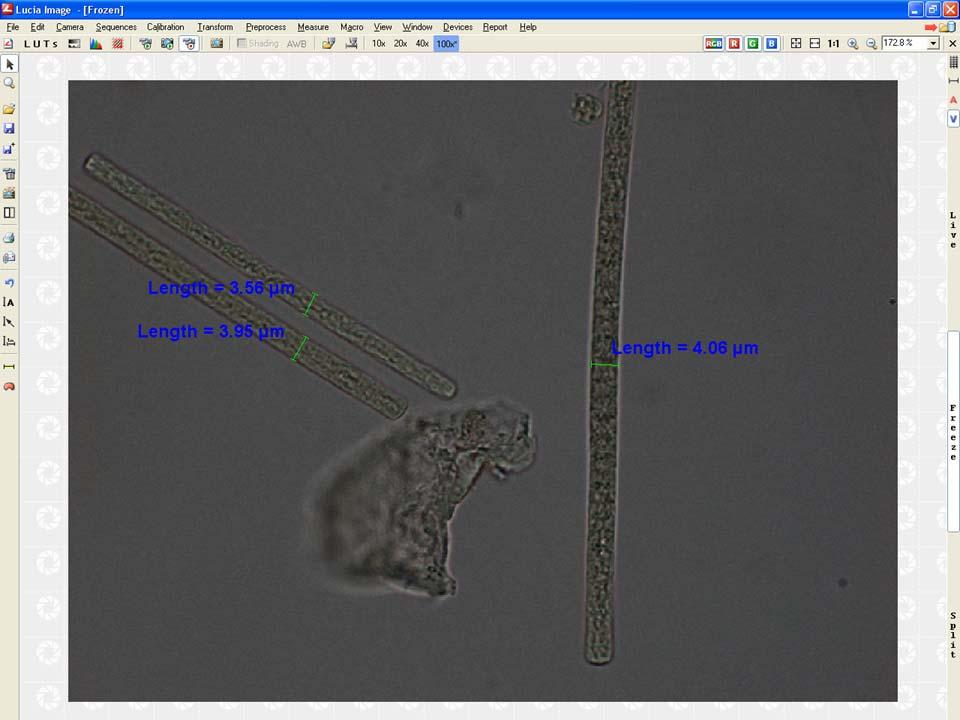Viewport: 960px width, 720px height.
Task: Click the camera freeze icon with red dot
Action: pyautogui.click(x=189, y=43)
